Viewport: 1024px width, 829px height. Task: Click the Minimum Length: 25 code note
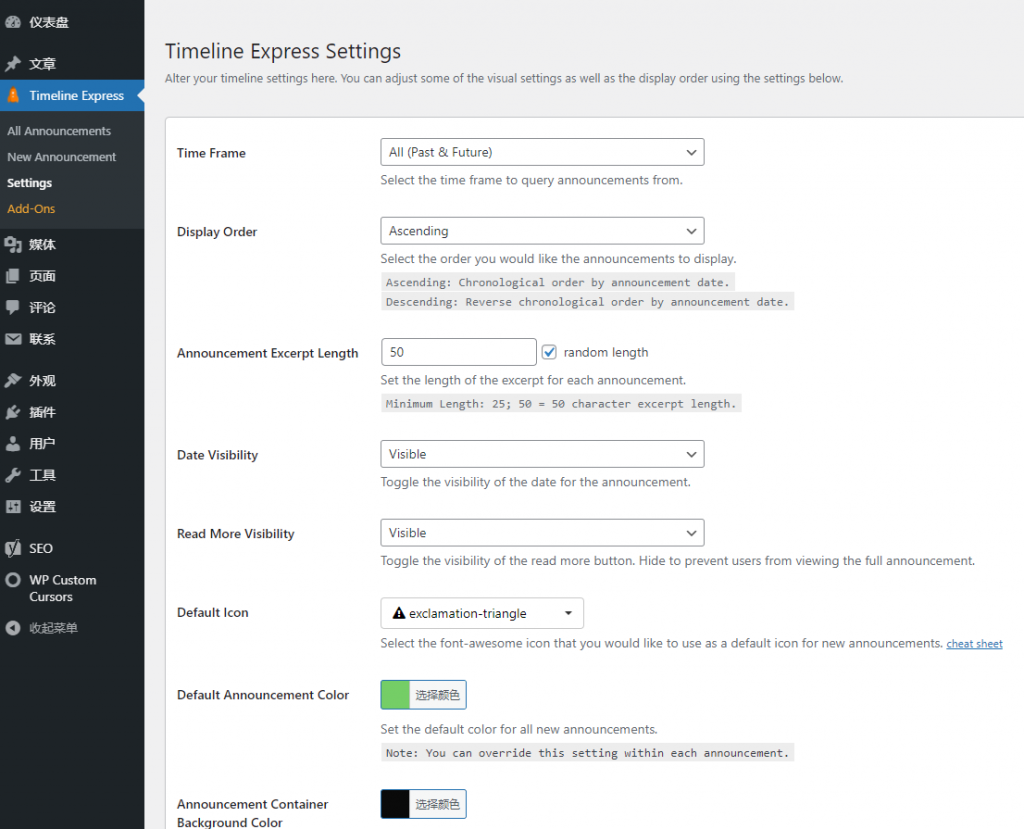click(x=561, y=404)
